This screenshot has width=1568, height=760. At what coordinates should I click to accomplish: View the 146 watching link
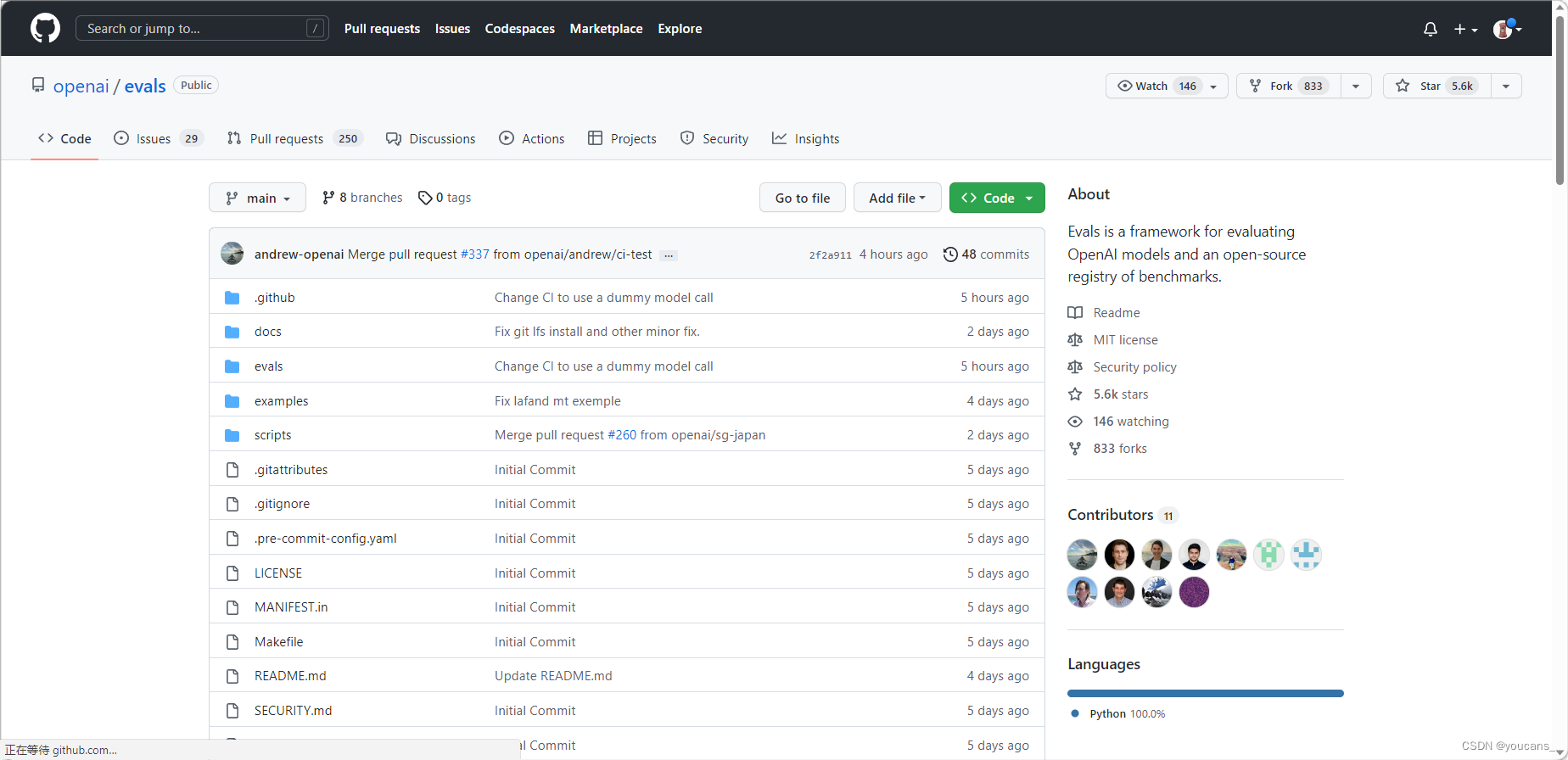(1118, 422)
